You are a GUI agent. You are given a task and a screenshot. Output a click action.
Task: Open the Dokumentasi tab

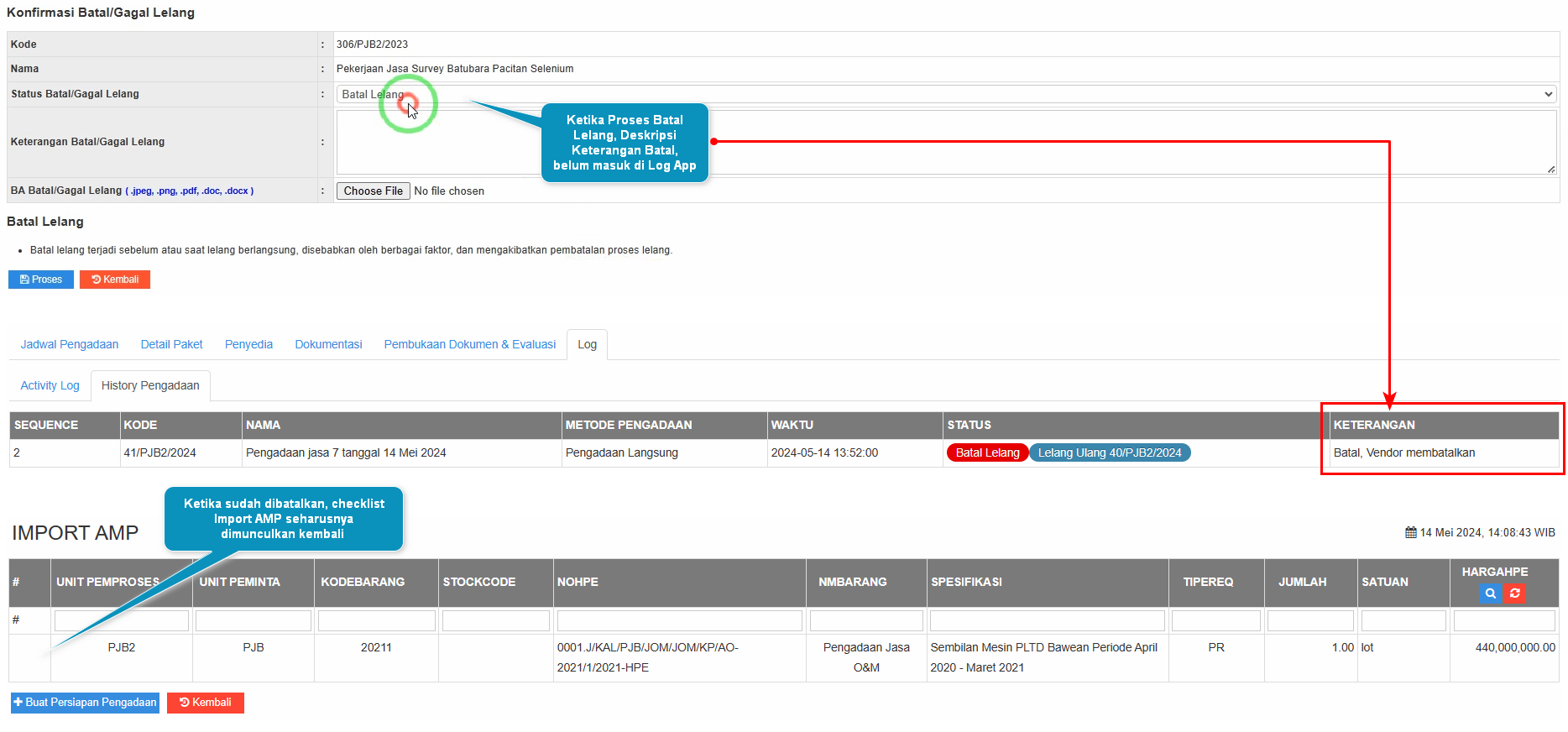pyautogui.click(x=328, y=345)
